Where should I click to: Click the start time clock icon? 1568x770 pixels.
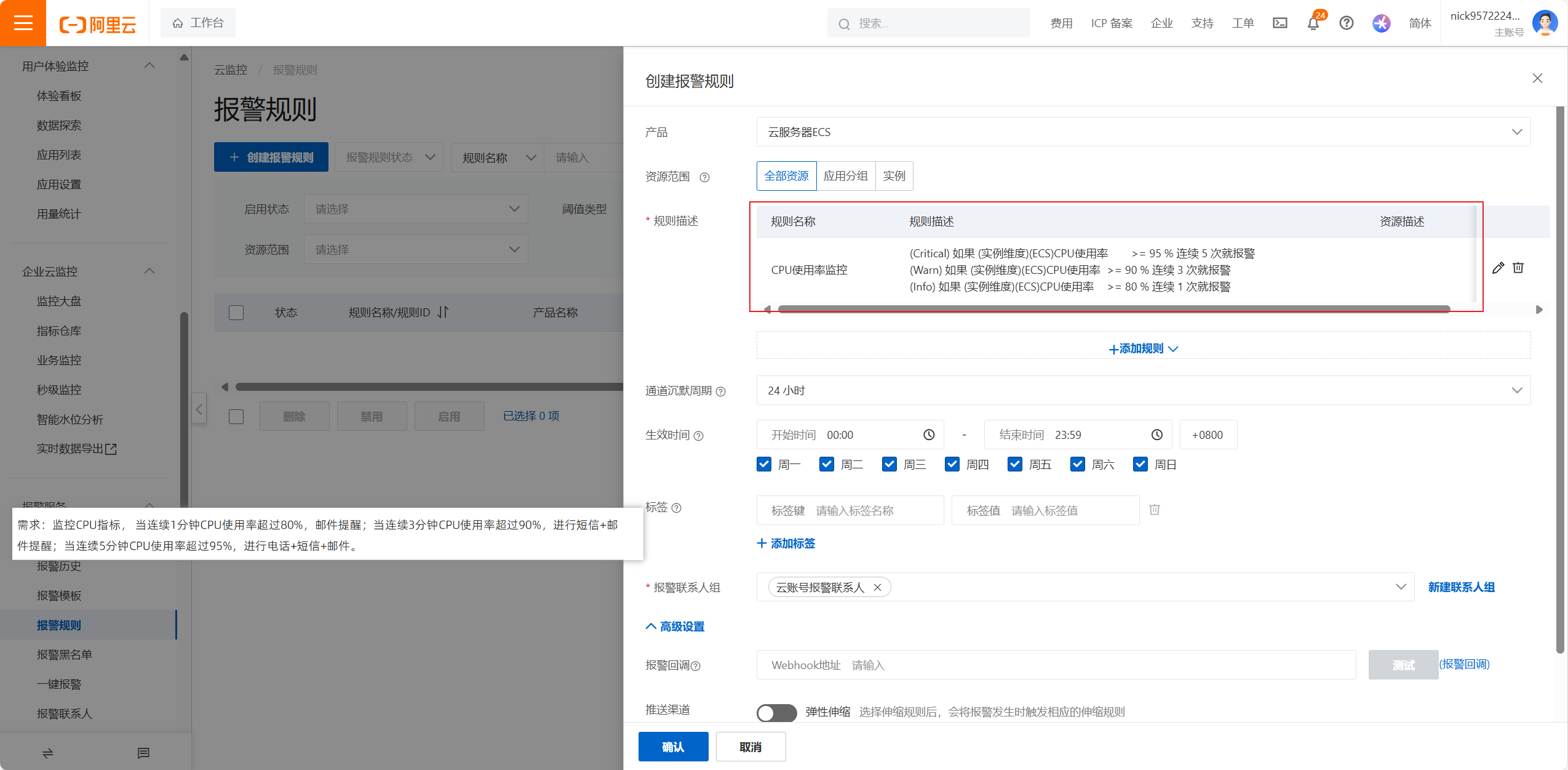pyautogui.click(x=929, y=435)
